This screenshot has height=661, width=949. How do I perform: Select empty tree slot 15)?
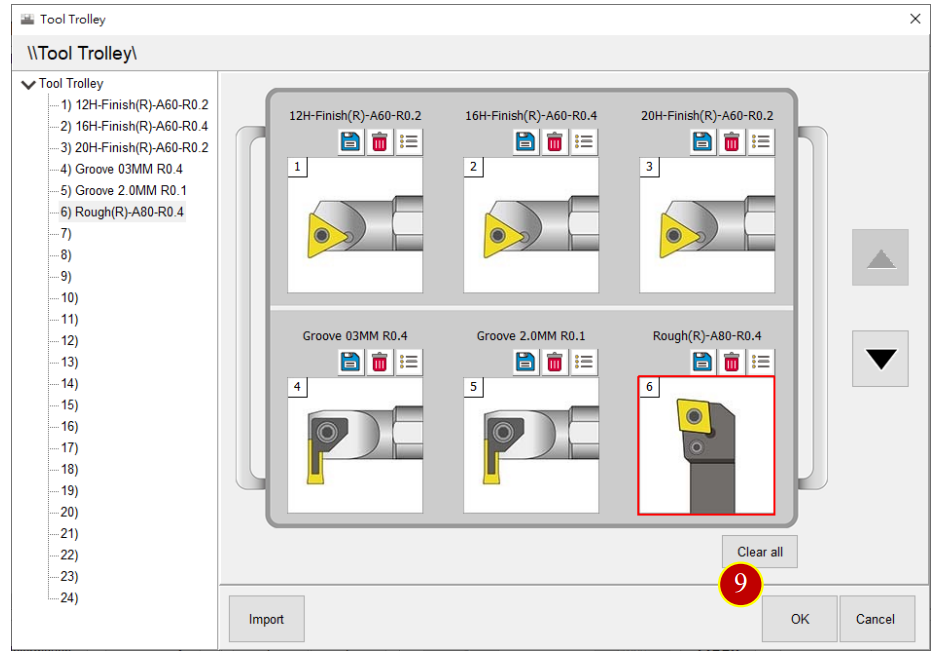pos(70,405)
